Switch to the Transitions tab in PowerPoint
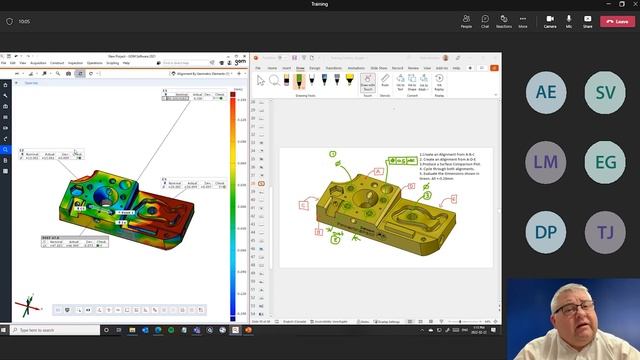The width and height of the screenshot is (640, 360). click(x=333, y=68)
